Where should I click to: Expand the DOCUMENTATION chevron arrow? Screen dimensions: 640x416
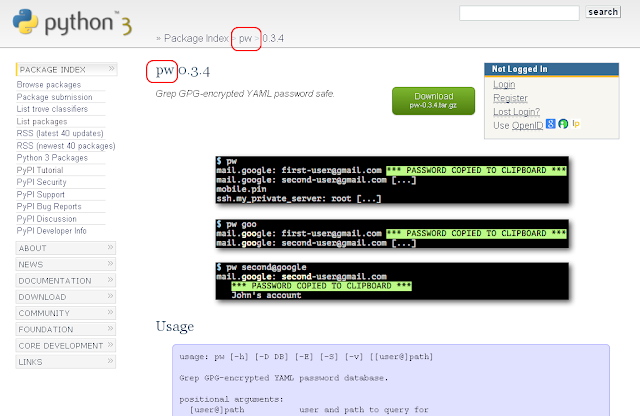[110, 280]
